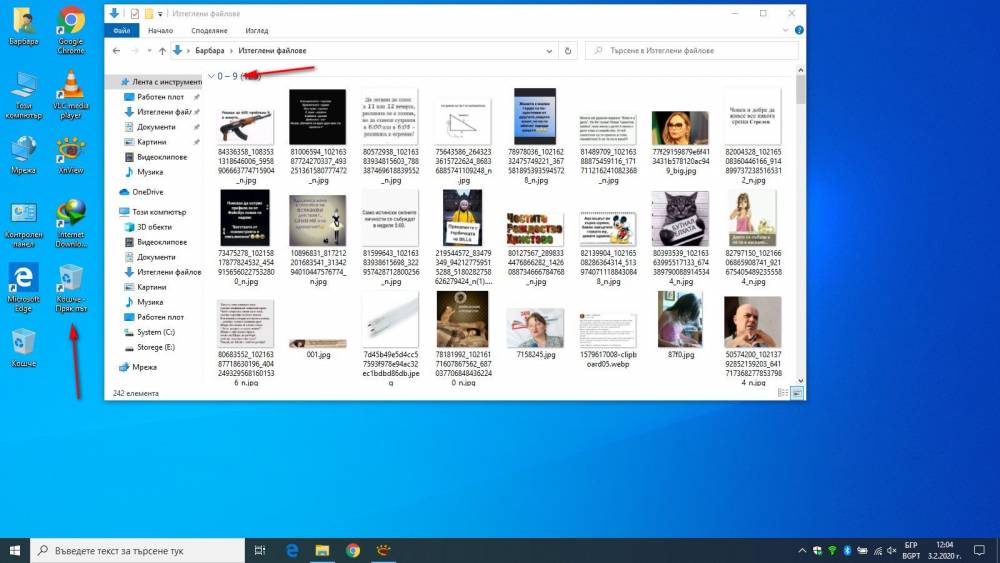Open Microsoft Edge desktop shortcut
This screenshot has height=563, width=1000.
24,288
